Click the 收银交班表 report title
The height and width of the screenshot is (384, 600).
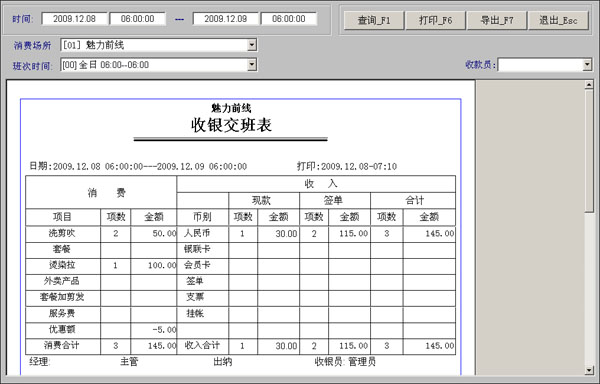[x=231, y=125]
